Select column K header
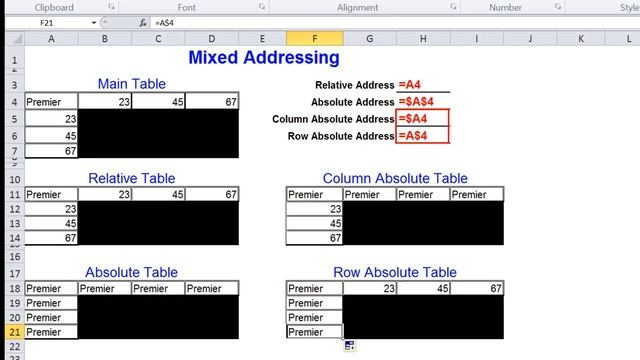Image resolution: width=640 pixels, height=360 pixels. point(581,39)
